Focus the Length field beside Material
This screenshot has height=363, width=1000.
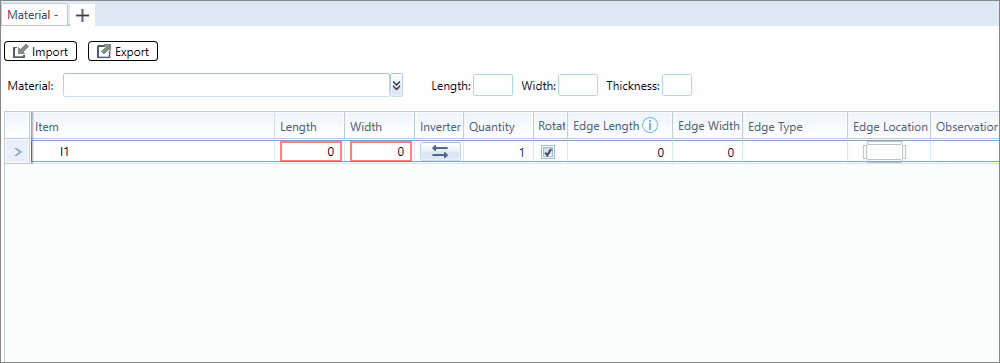492,85
